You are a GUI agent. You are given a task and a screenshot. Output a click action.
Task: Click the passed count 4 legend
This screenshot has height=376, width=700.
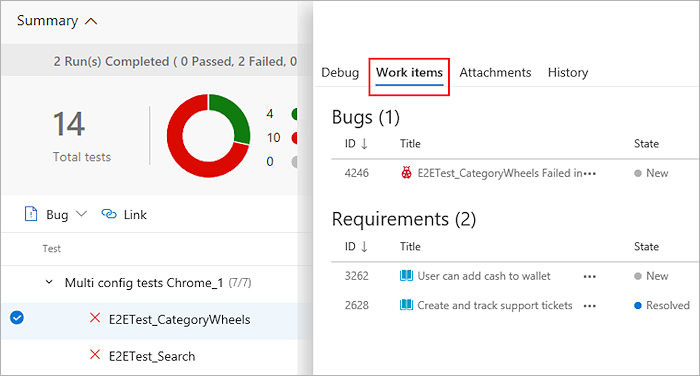point(270,114)
